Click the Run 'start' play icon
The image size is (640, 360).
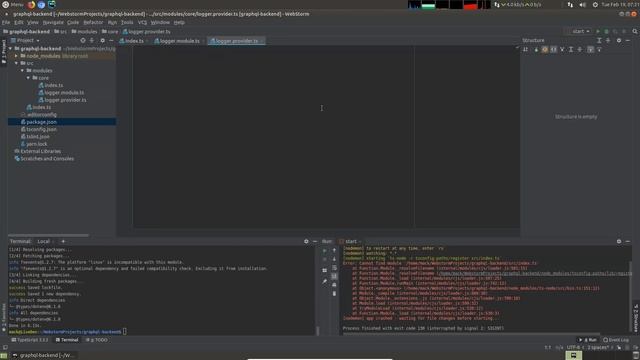[x=598, y=31]
